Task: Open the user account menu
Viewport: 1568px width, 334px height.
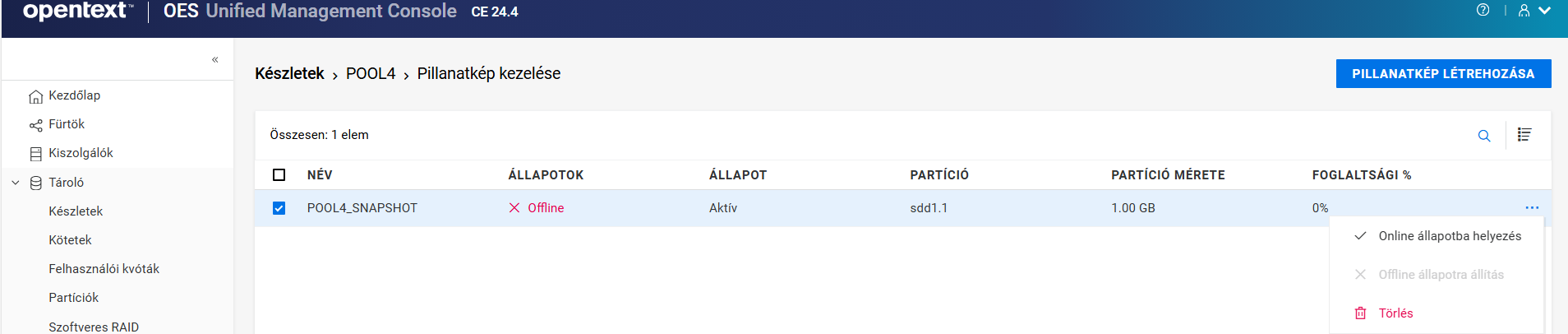Action: pyautogui.click(x=1533, y=11)
